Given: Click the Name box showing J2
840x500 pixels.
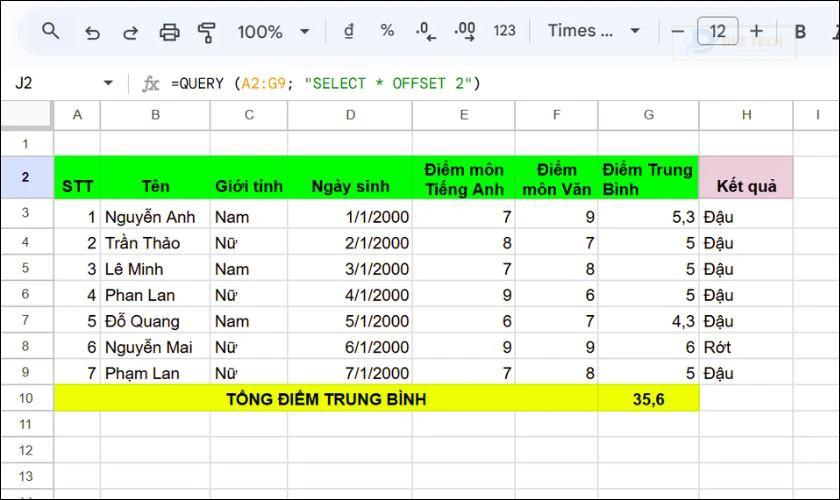Looking at the screenshot, I should (24, 83).
